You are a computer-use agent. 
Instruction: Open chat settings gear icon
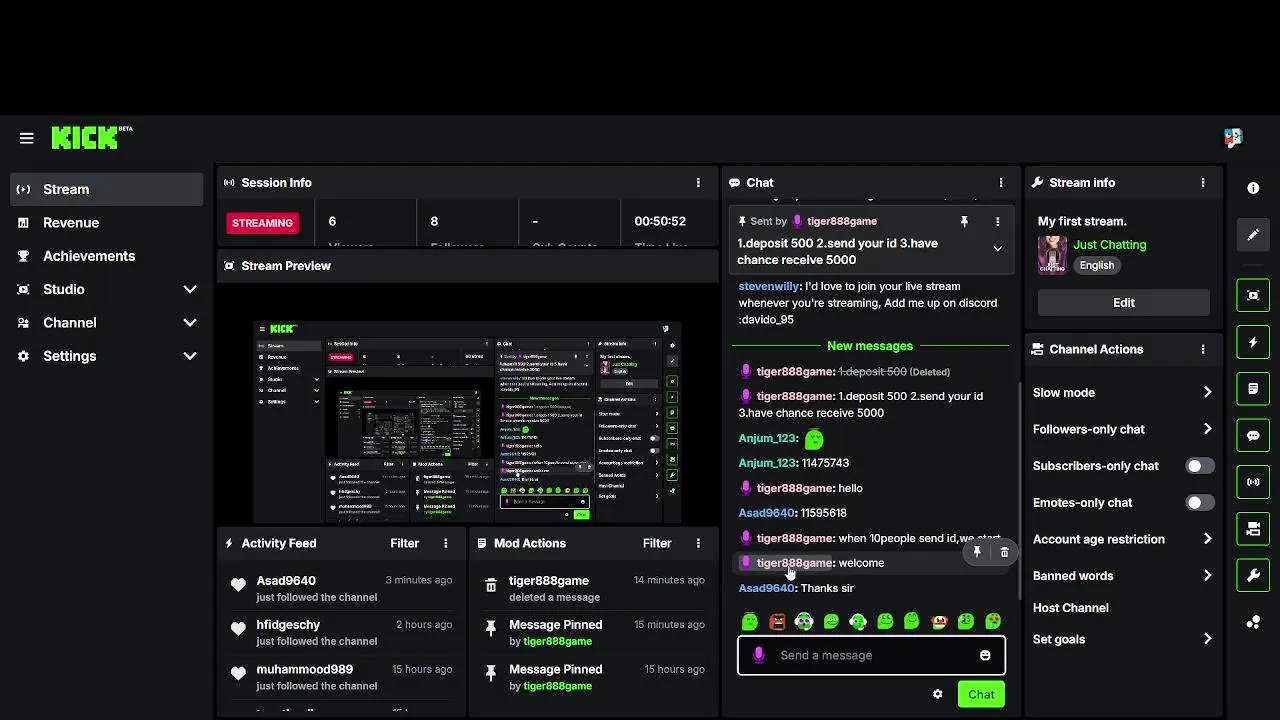pyautogui.click(x=937, y=694)
